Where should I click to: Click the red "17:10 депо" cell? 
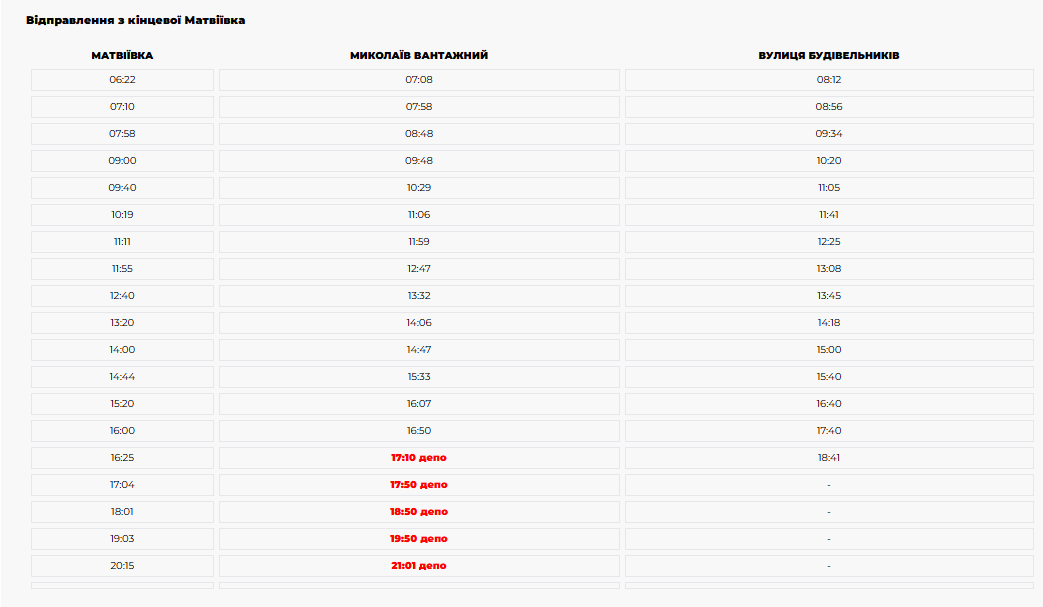[419, 458]
